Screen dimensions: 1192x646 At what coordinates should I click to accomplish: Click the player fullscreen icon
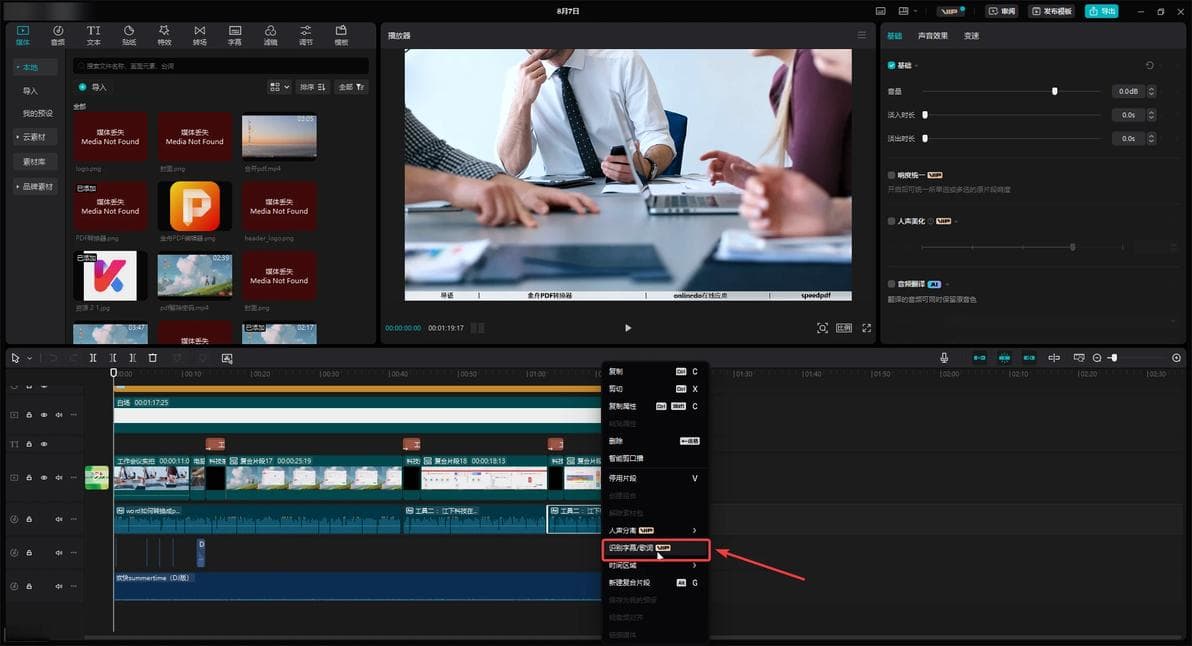point(867,328)
